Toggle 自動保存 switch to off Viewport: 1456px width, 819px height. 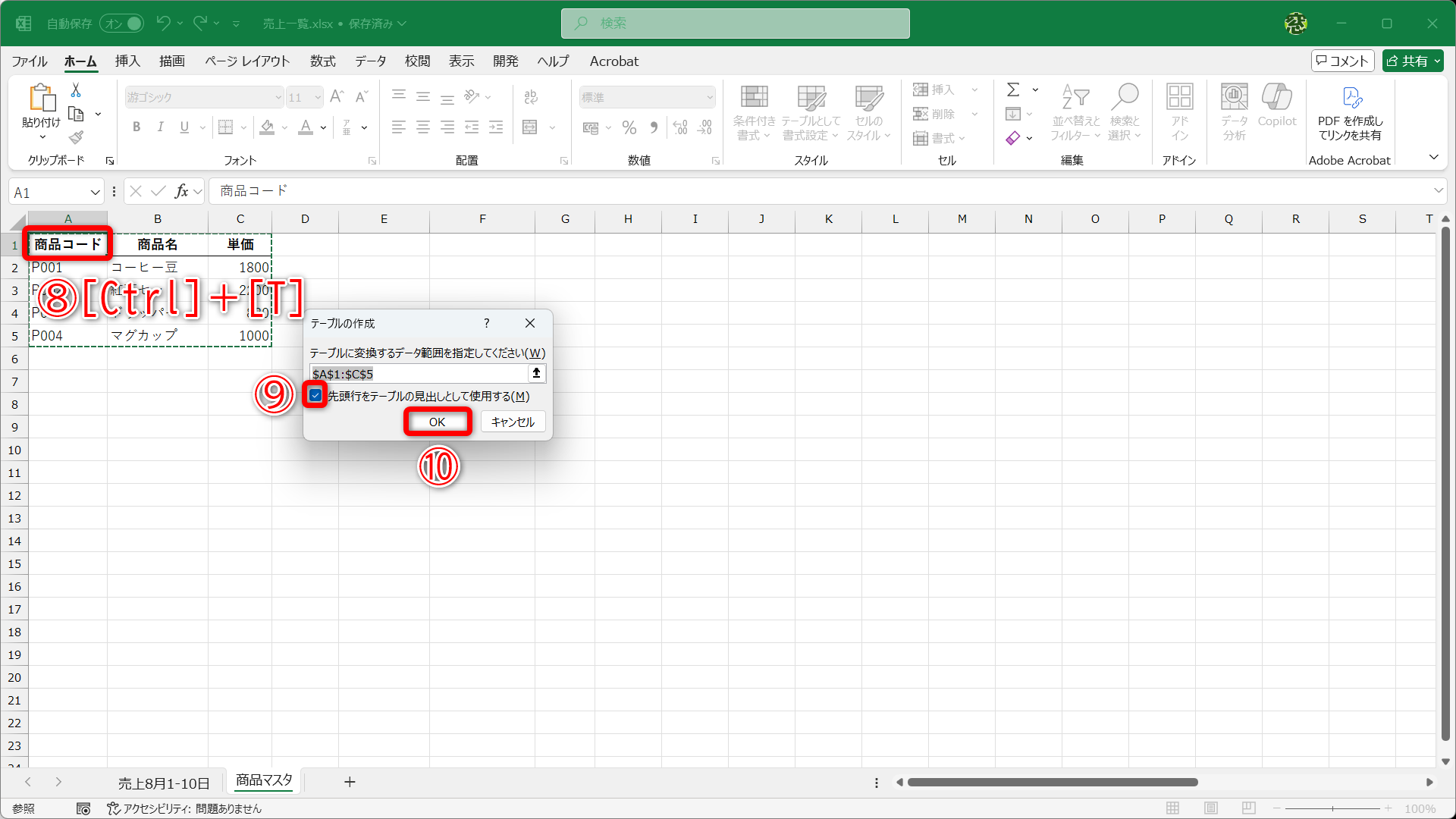click(121, 24)
